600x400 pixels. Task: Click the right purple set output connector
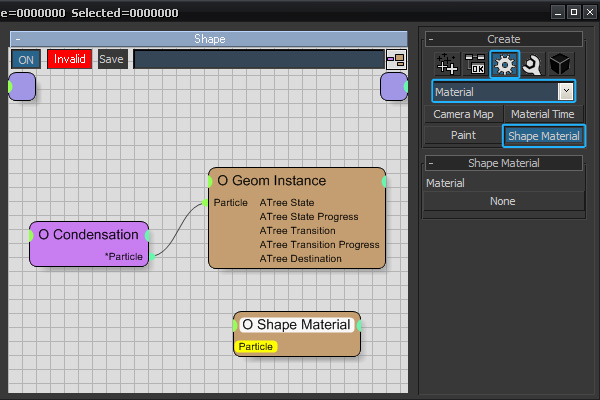pyautogui.click(x=394, y=87)
